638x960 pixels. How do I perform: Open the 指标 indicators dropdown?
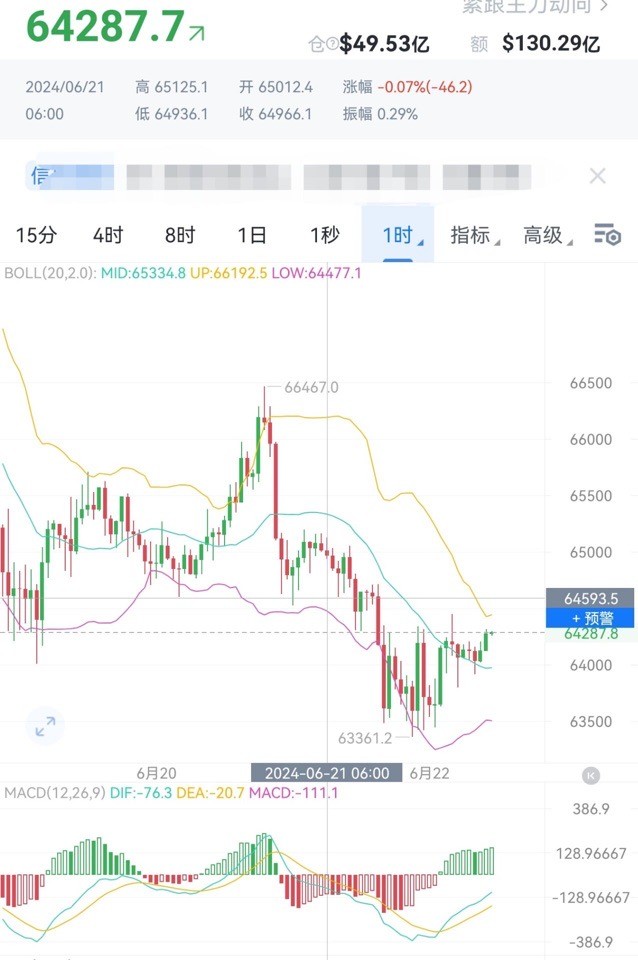[x=475, y=234]
